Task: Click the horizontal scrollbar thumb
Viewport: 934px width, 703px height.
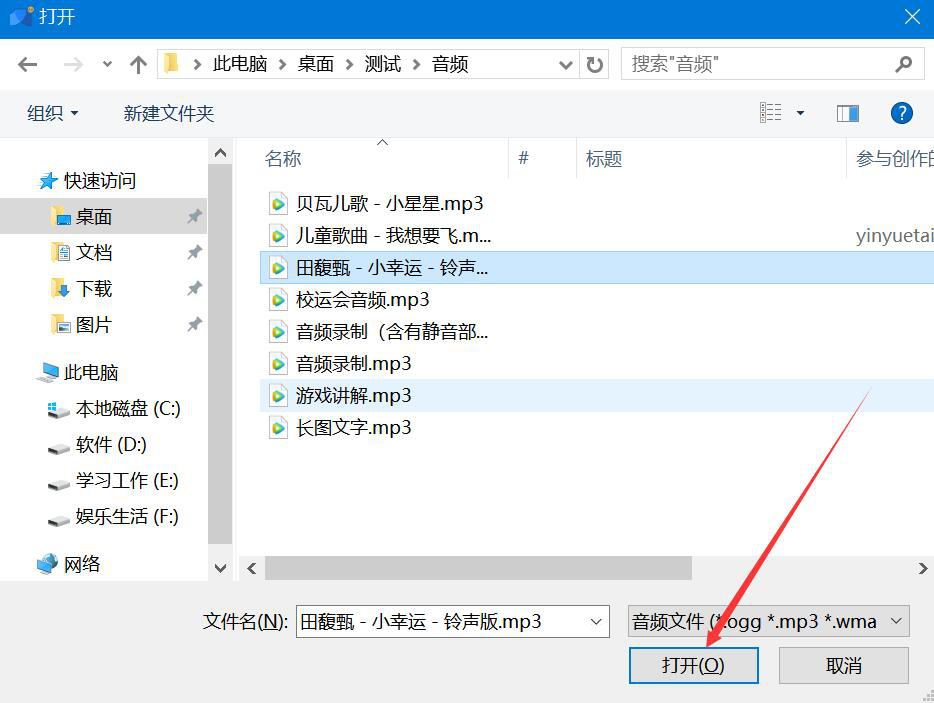Action: [x=478, y=568]
